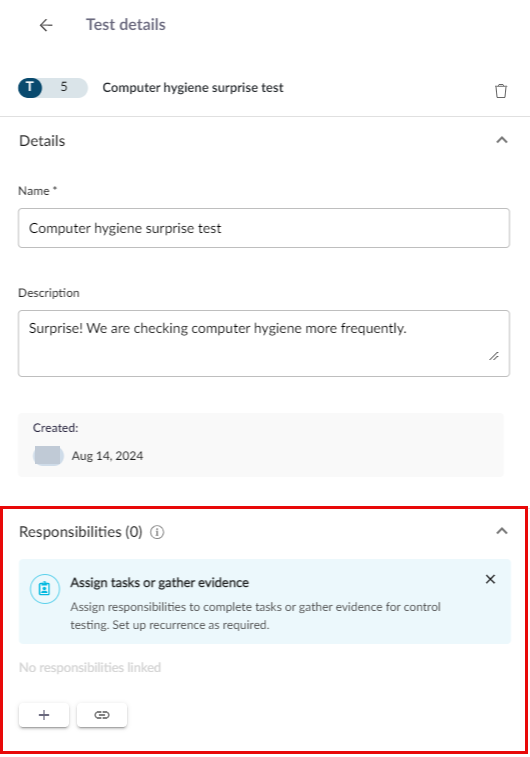The width and height of the screenshot is (530, 757).
Task: Click the Test details page title
Action: 126,25
